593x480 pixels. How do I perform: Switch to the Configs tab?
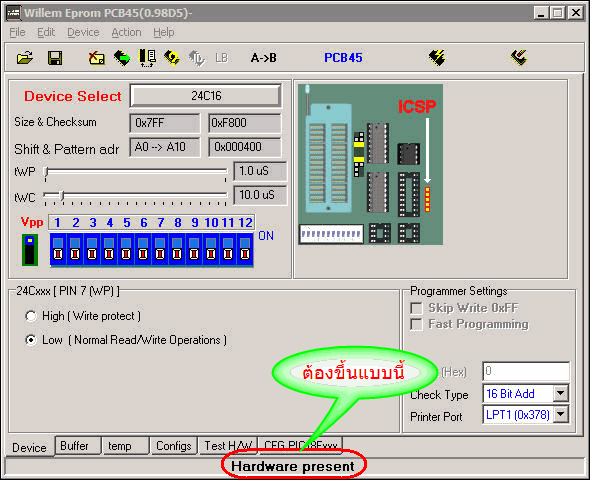coord(174,446)
